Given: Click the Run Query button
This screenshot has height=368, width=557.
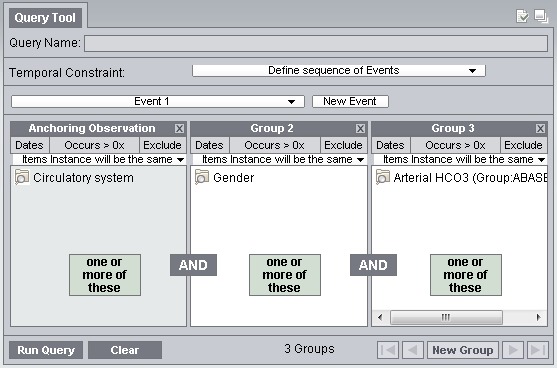Looking at the screenshot, I should pos(46,350).
